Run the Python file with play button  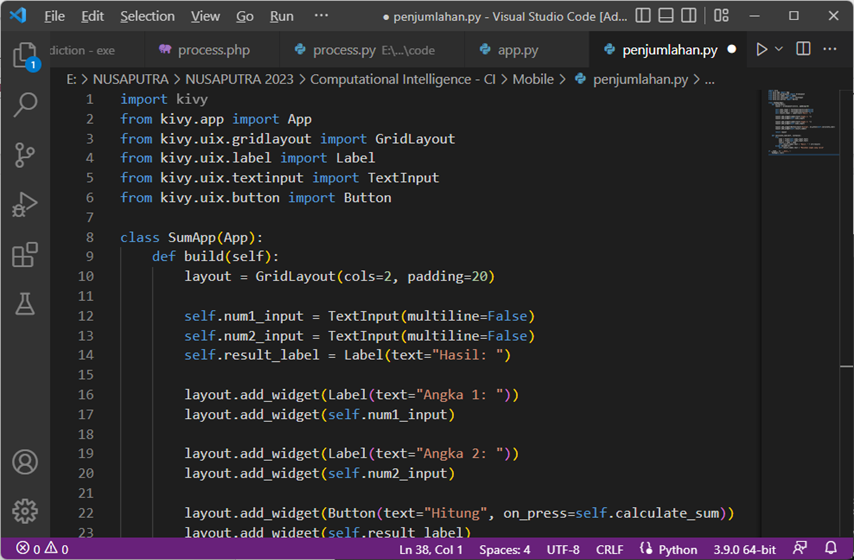pos(762,49)
